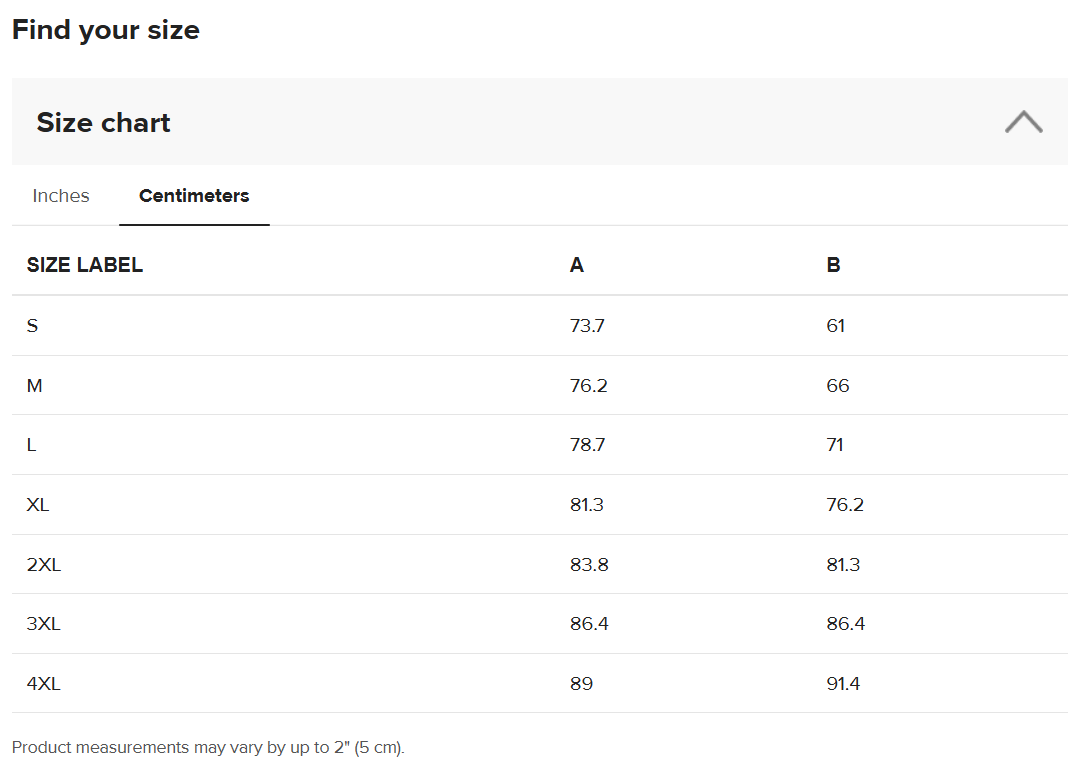Click the Find your size heading
This screenshot has height=782, width=1088.
click(106, 30)
